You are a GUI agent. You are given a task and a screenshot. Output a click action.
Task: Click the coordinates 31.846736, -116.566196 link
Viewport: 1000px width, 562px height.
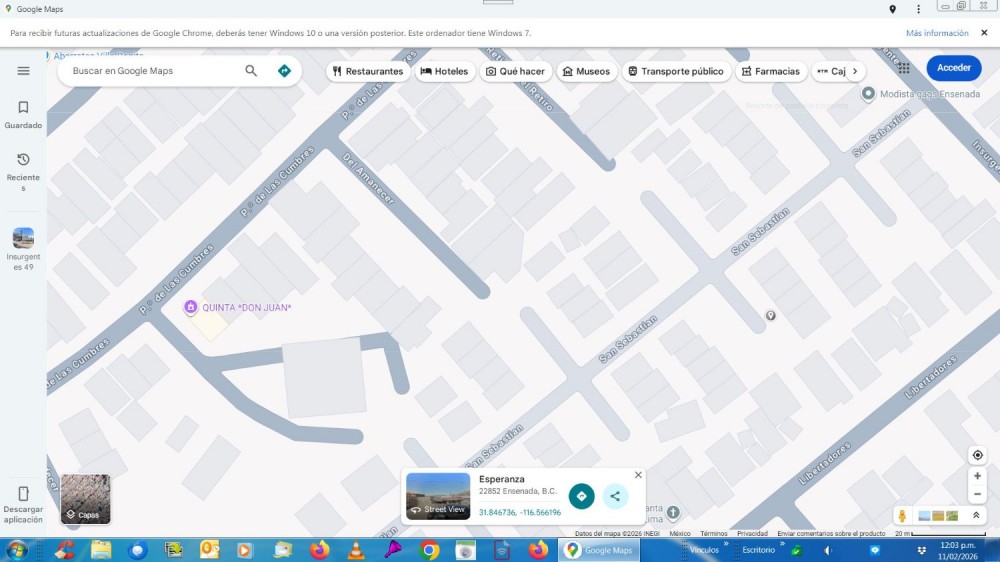click(520, 512)
